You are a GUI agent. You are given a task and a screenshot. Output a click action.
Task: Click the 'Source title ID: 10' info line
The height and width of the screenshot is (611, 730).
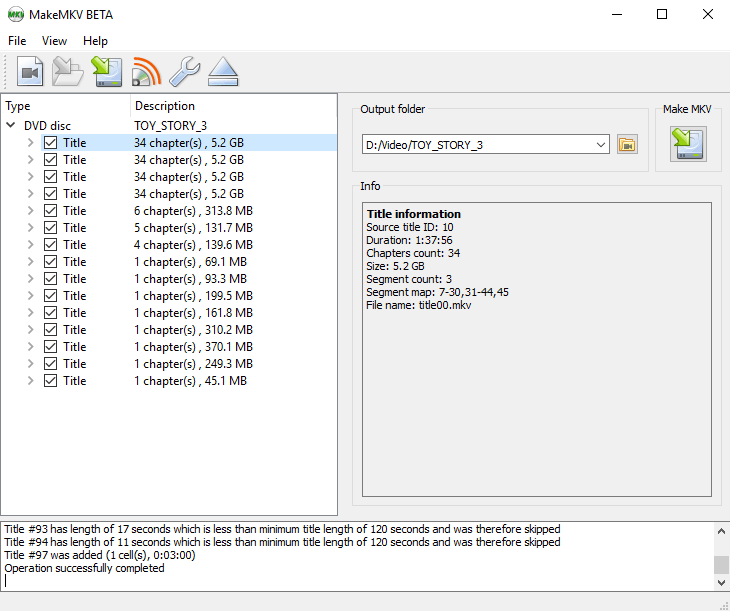pyautogui.click(x=410, y=227)
